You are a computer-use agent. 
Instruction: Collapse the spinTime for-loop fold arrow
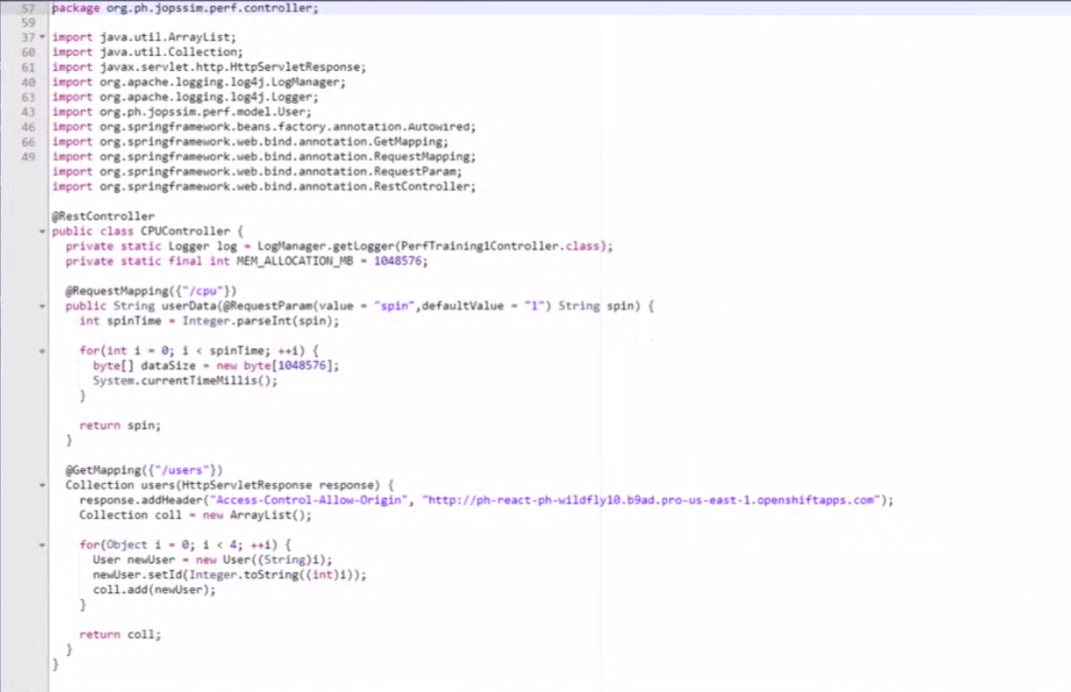coord(42,351)
